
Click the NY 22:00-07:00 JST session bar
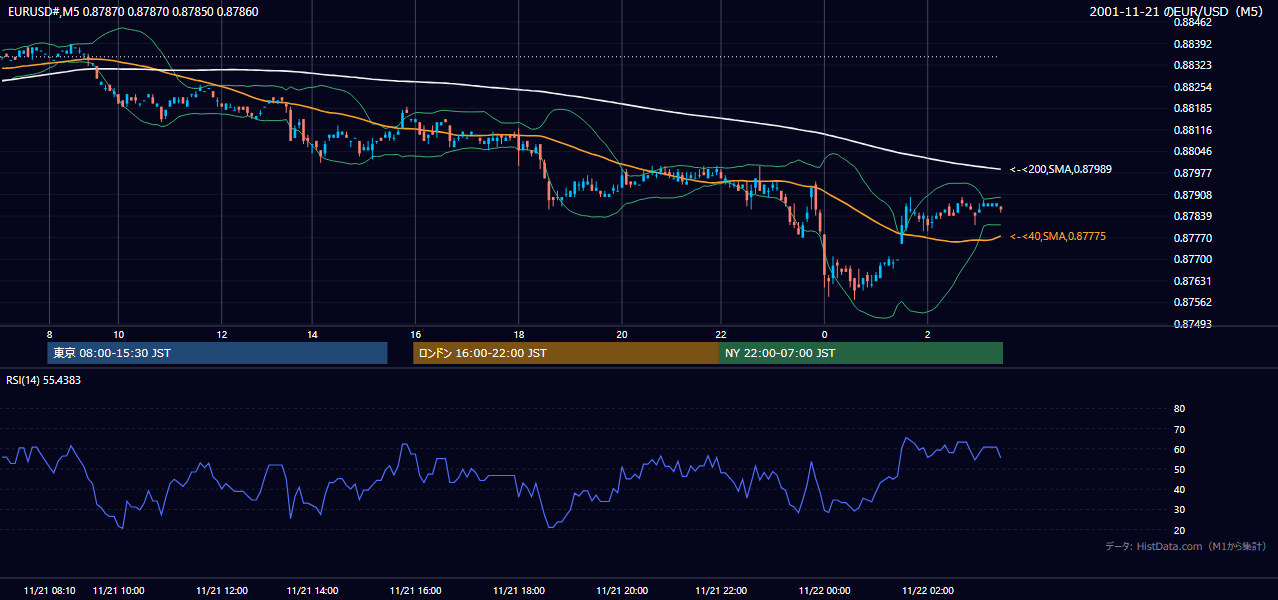point(861,353)
